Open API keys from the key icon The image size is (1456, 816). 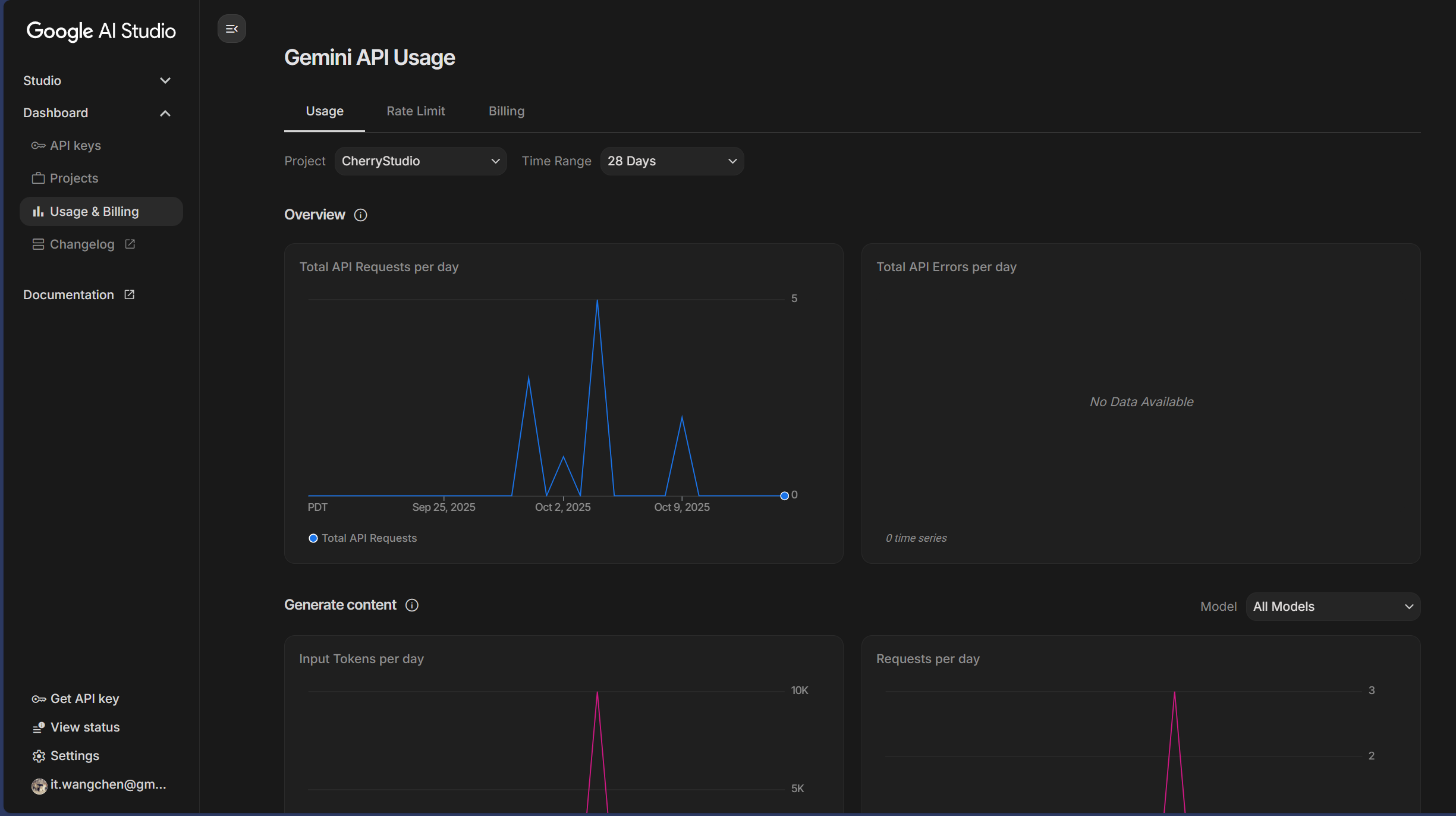38,146
